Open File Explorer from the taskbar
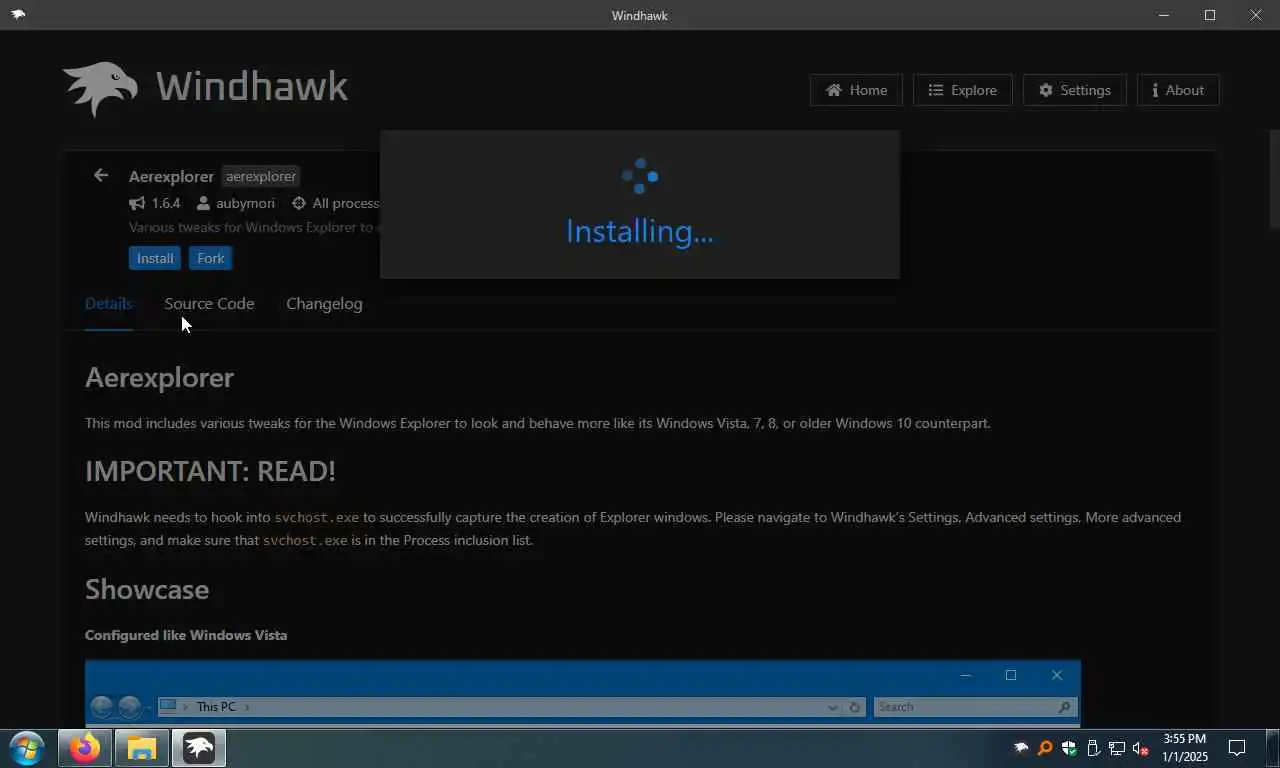Screen dimensions: 1280x768 [x=142, y=748]
